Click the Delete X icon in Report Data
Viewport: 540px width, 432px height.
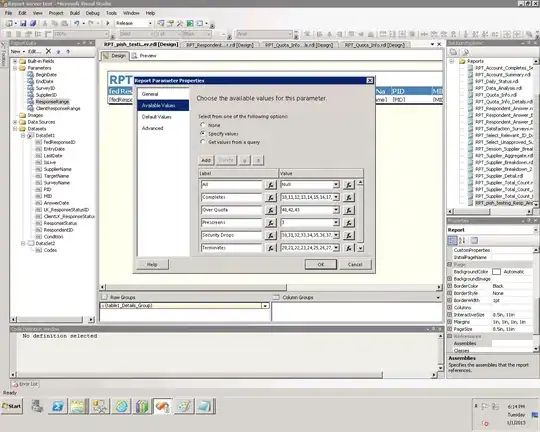coord(48,51)
